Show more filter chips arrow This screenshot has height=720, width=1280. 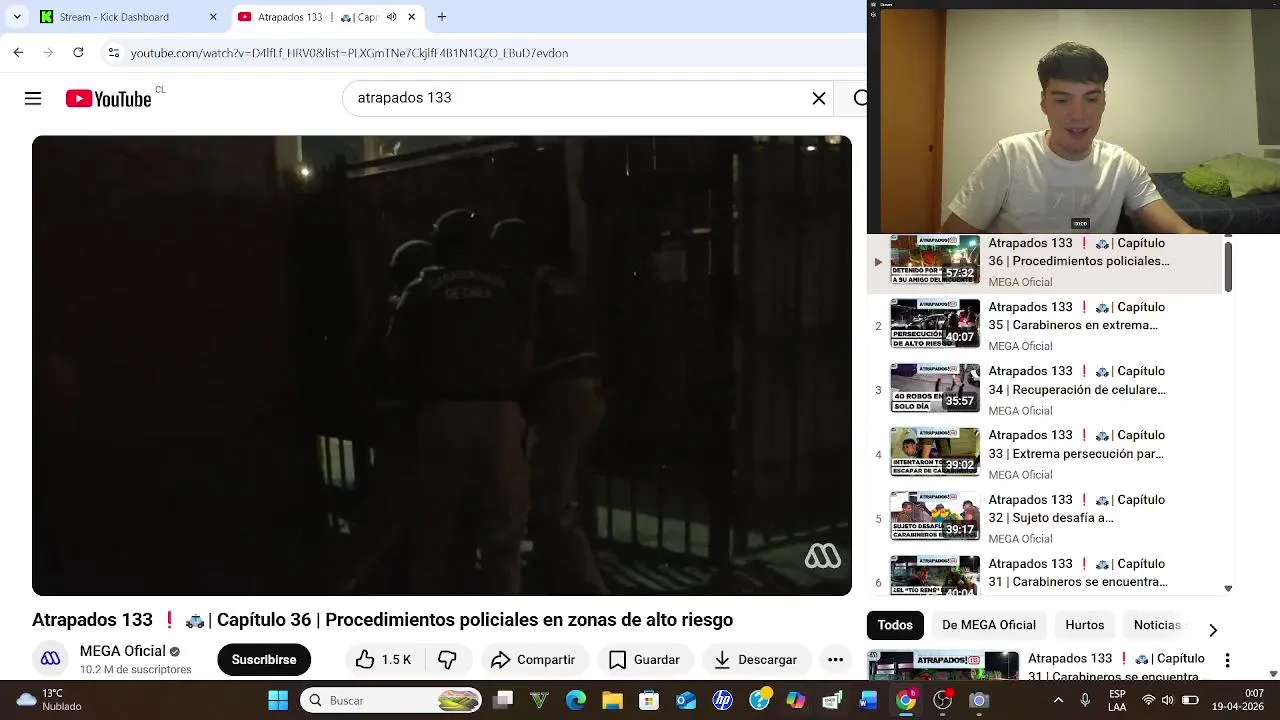(1212, 630)
